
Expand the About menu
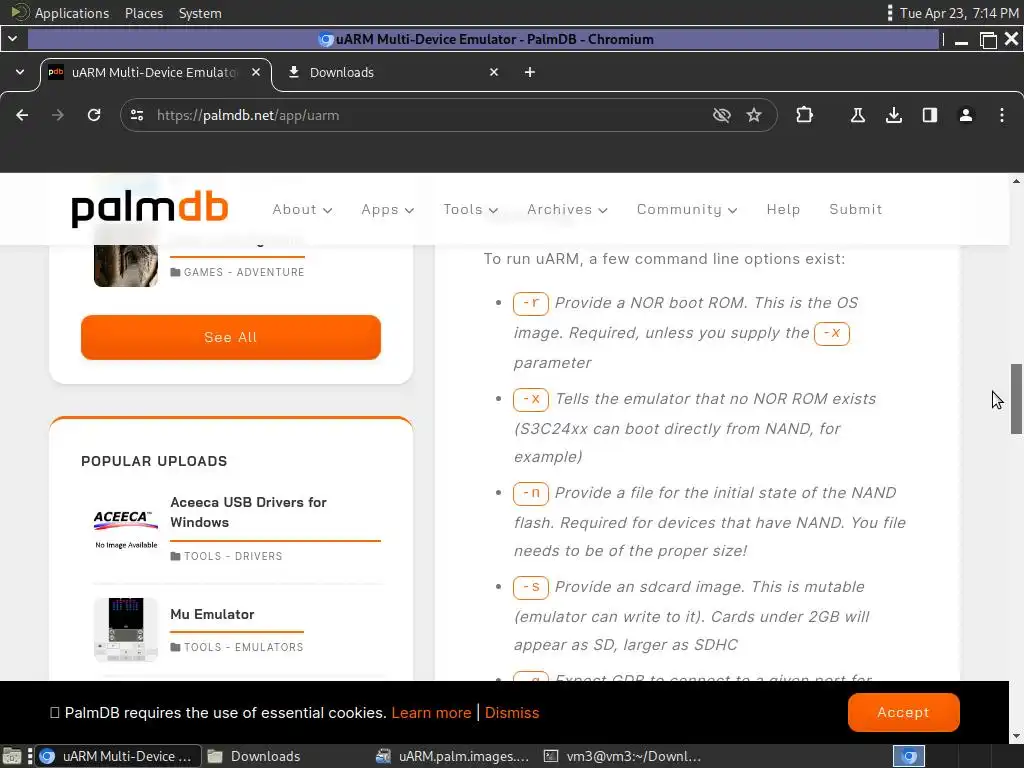pyautogui.click(x=302, y=210)
